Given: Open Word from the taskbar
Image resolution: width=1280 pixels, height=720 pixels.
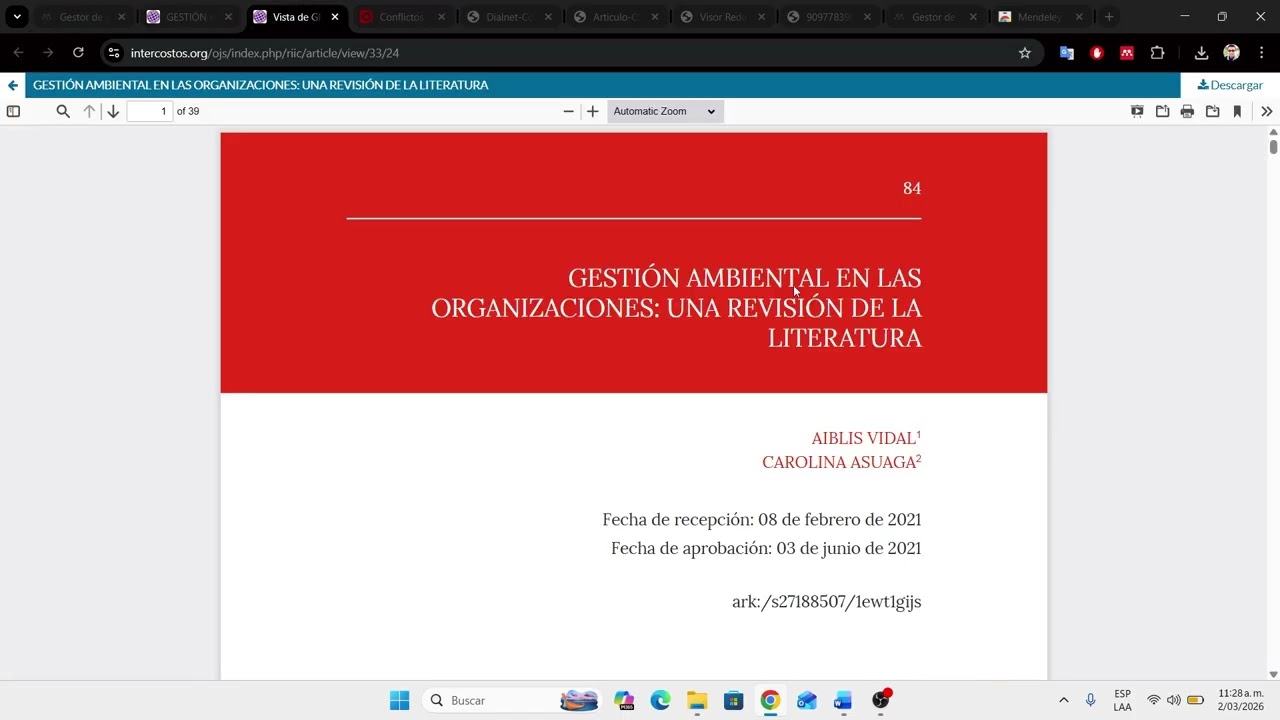Looking at the screenshot, I should [842, 700].
